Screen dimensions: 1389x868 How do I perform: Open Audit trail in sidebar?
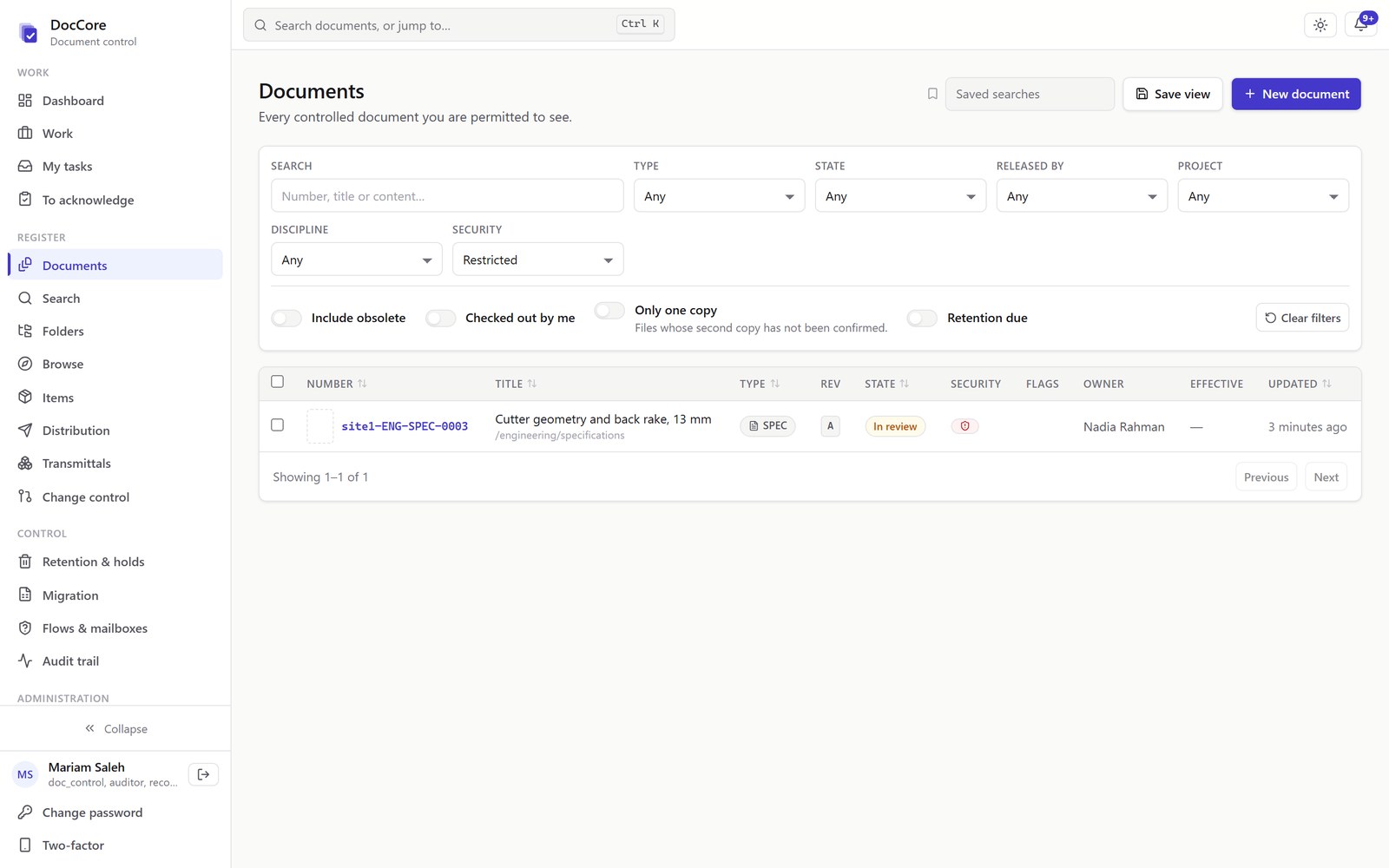(x=115, y=661)
